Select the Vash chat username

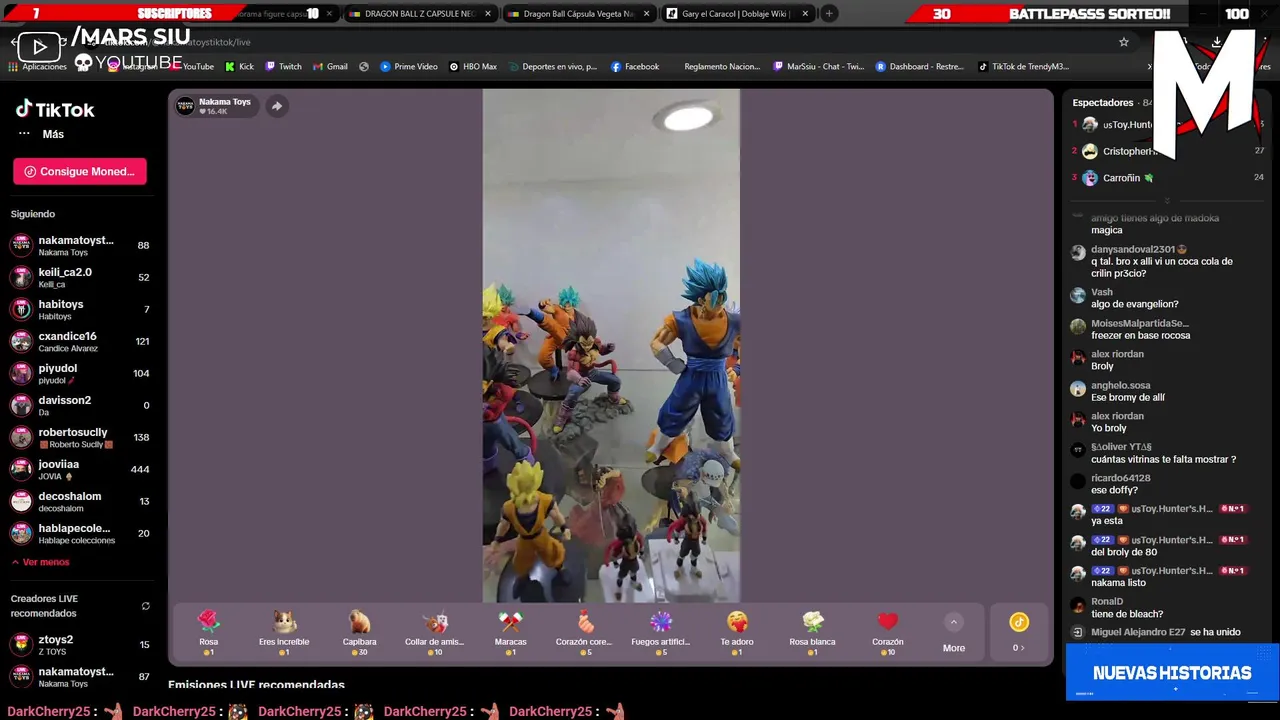[x=1101, y=292]
